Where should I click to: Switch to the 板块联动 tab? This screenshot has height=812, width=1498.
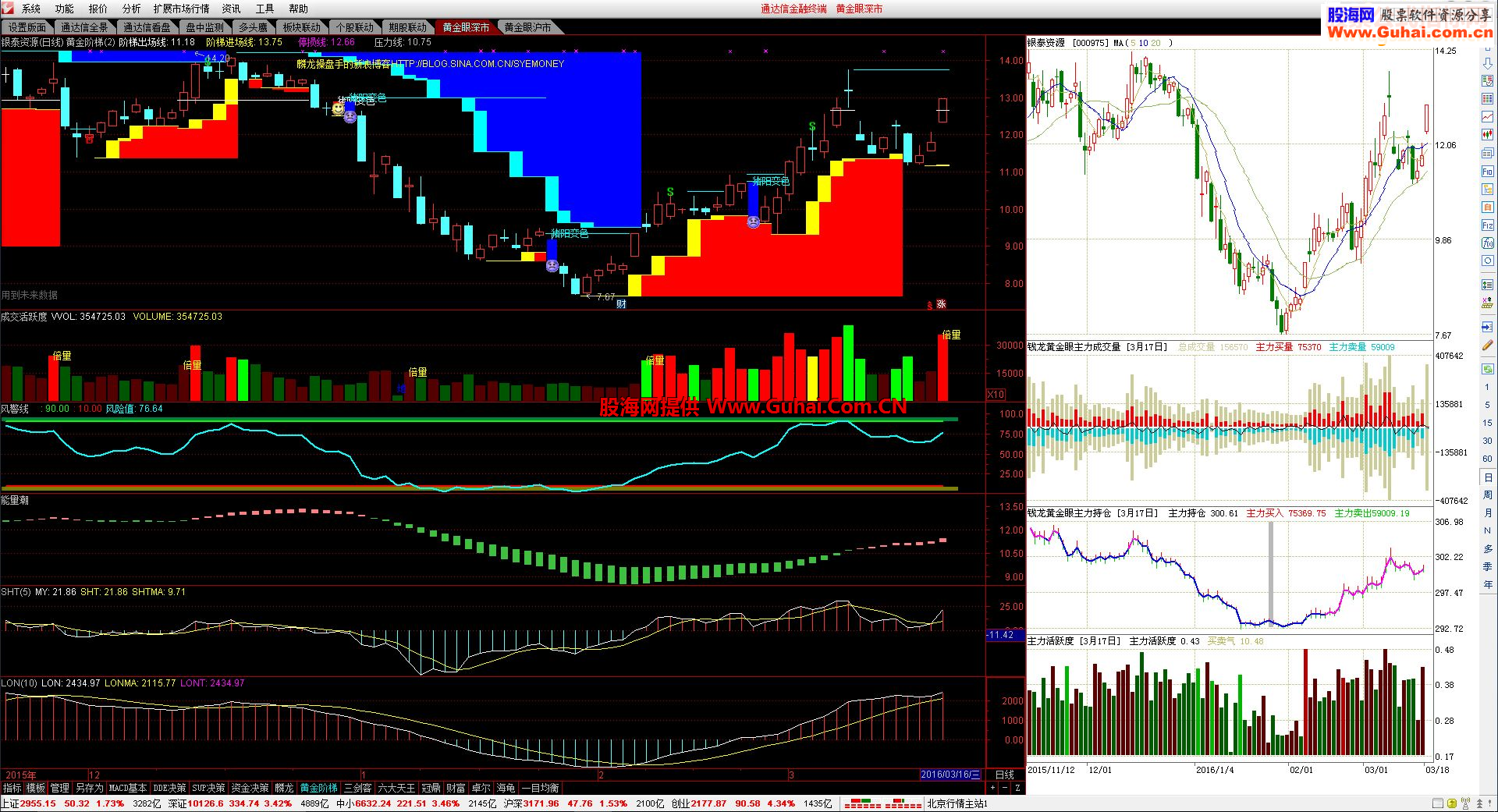(301, 27)
